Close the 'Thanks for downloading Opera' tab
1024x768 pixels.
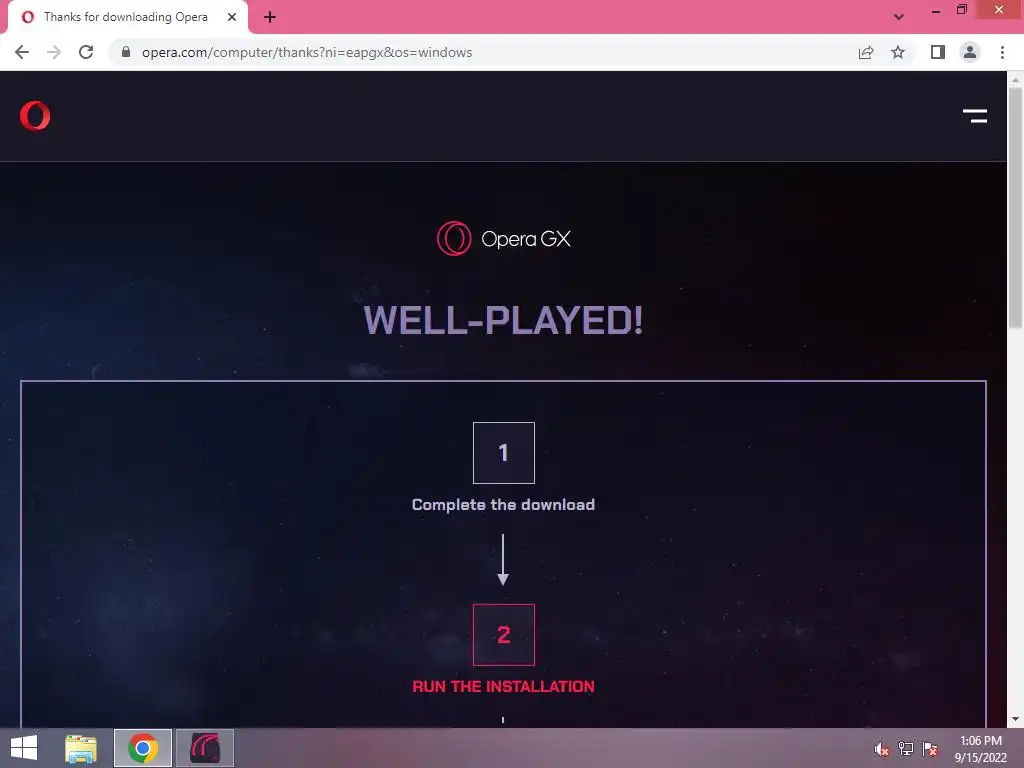pyautogui.click(x=232, y=17)
